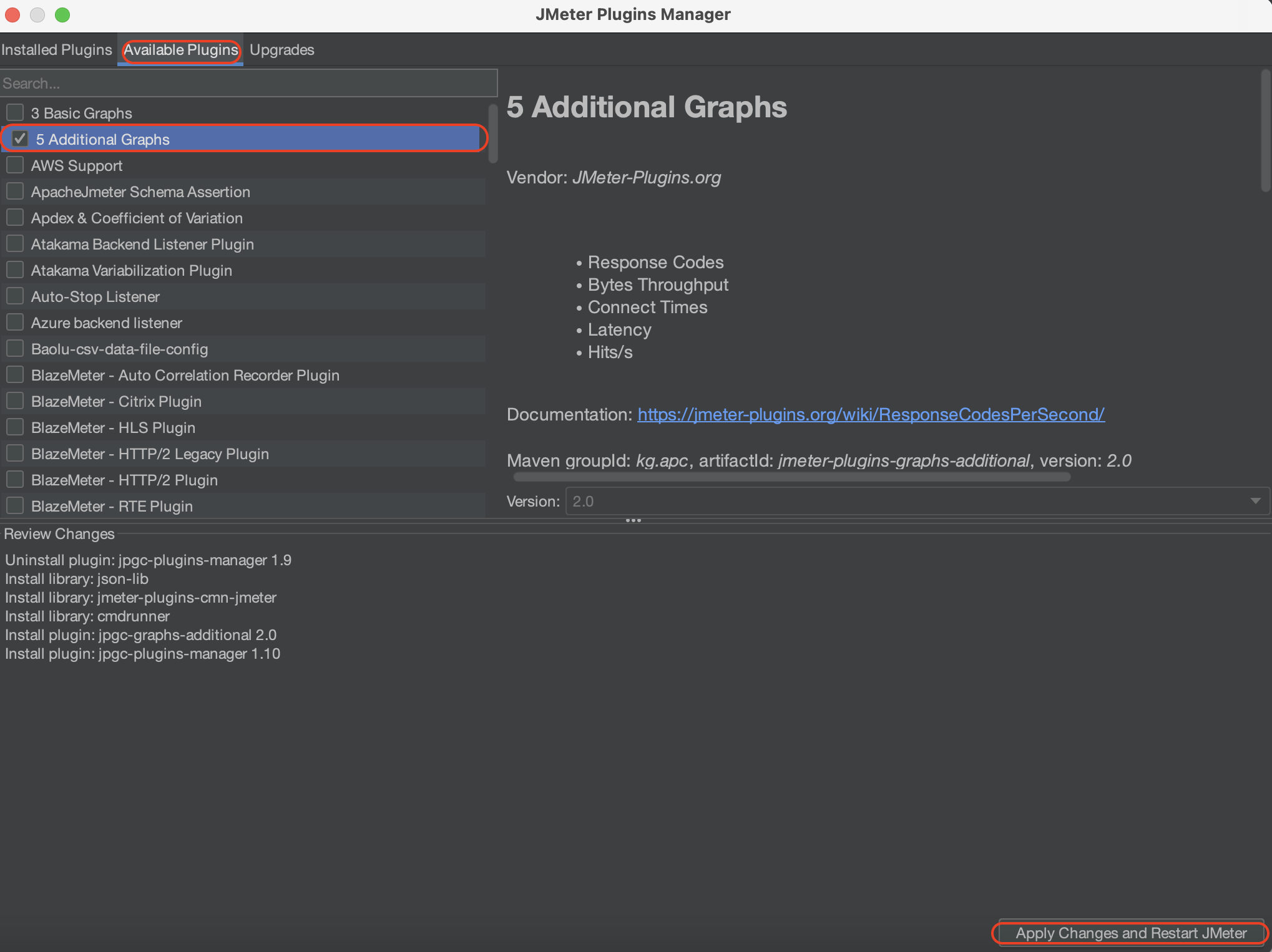Open the Upgrades tab

click(281, 50)
